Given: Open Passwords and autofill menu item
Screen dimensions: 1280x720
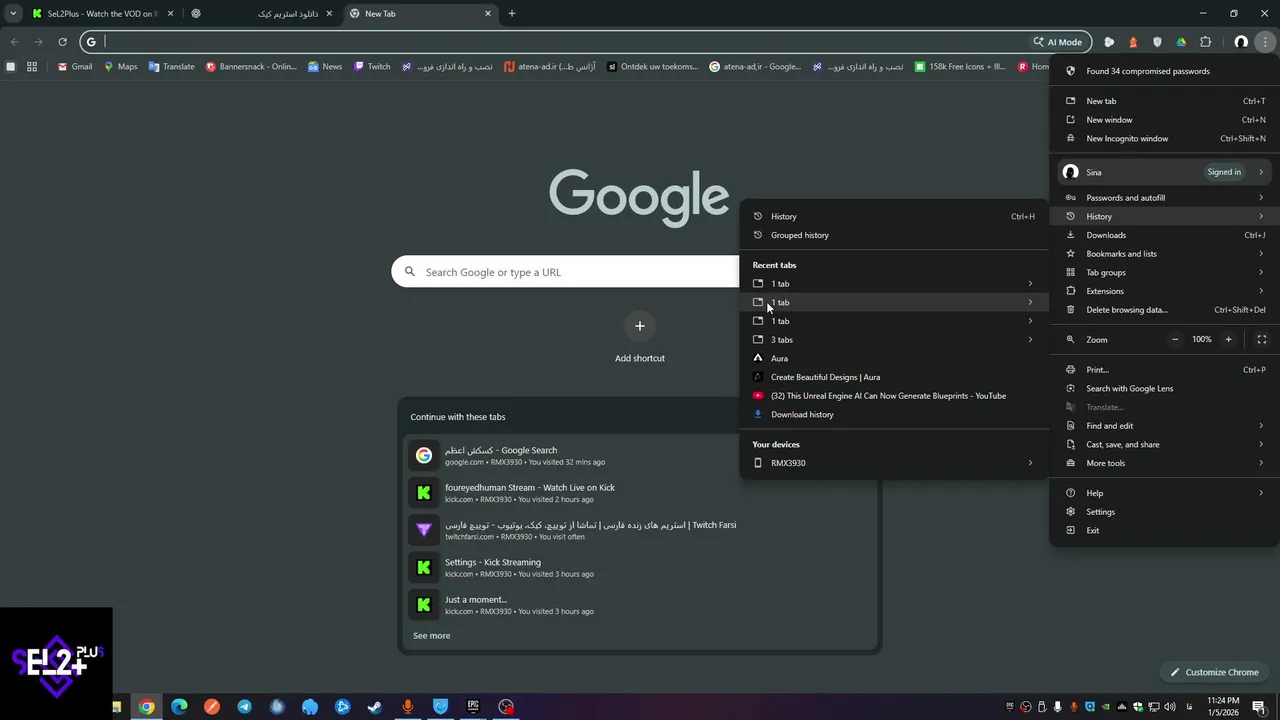Looking at the screenshot, I should pos(1165,198).
